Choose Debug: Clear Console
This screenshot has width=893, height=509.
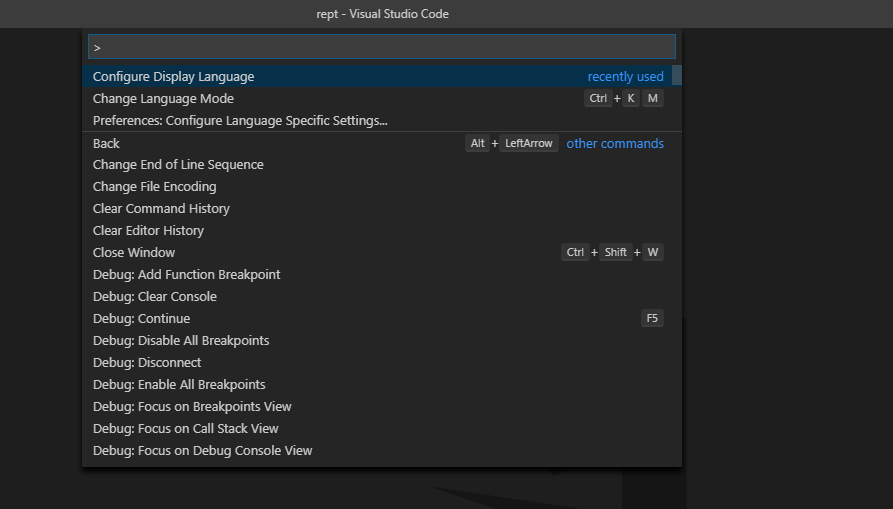[155, 297]
